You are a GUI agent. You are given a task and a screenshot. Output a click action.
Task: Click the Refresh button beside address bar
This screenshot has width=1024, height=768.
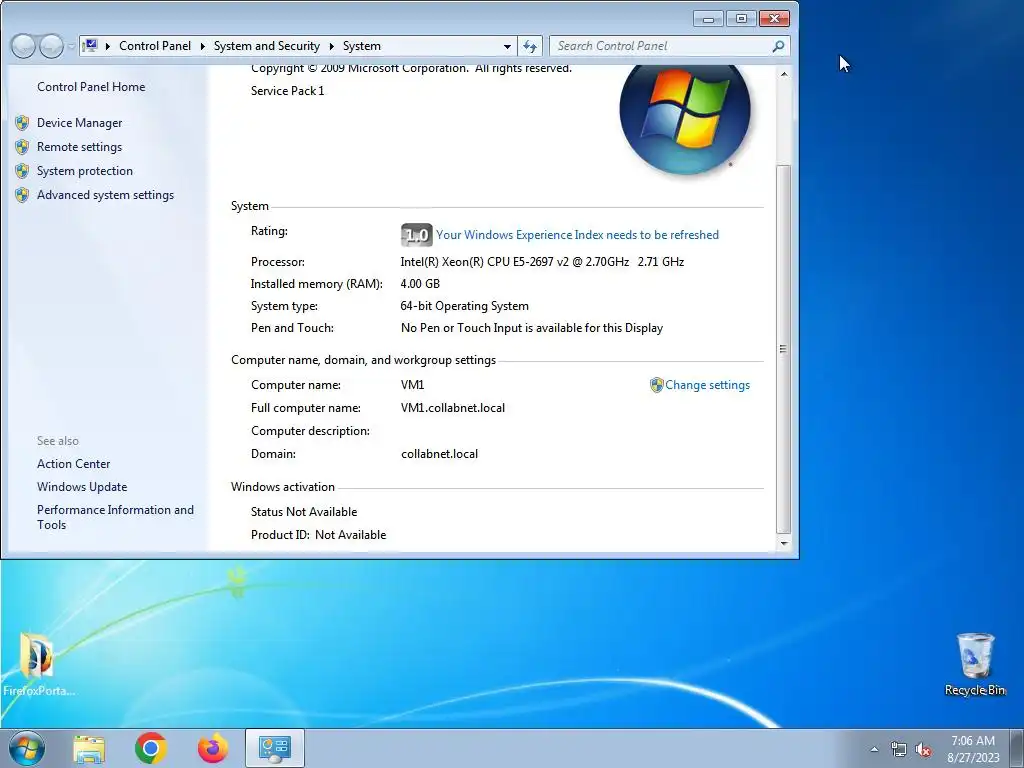tap(530, 46)
